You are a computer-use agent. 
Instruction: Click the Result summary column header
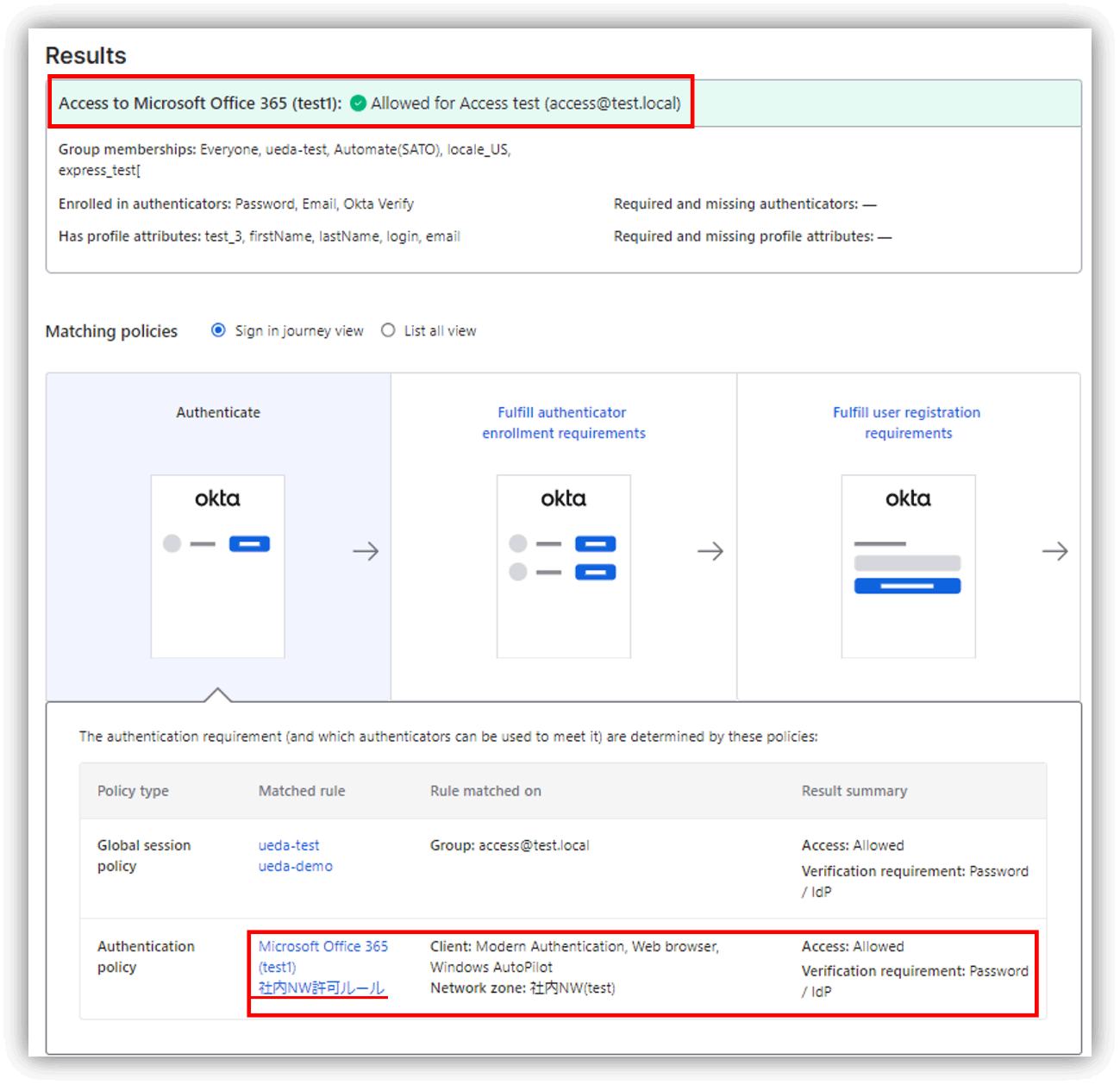tap(854, 791)
